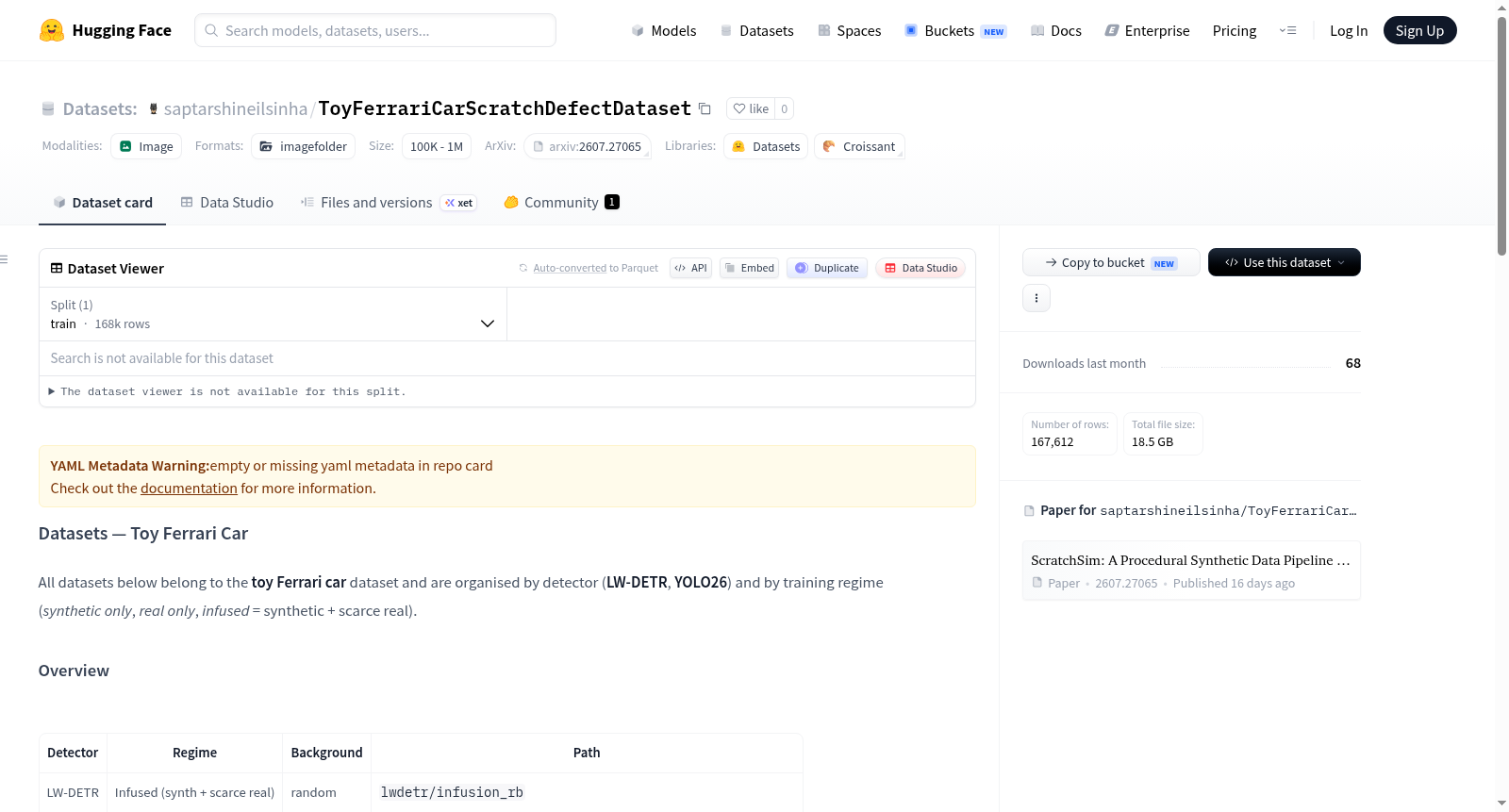Click the Sign Up button
Viewport: 1509px width, 812px height.
coord(1420,30)
